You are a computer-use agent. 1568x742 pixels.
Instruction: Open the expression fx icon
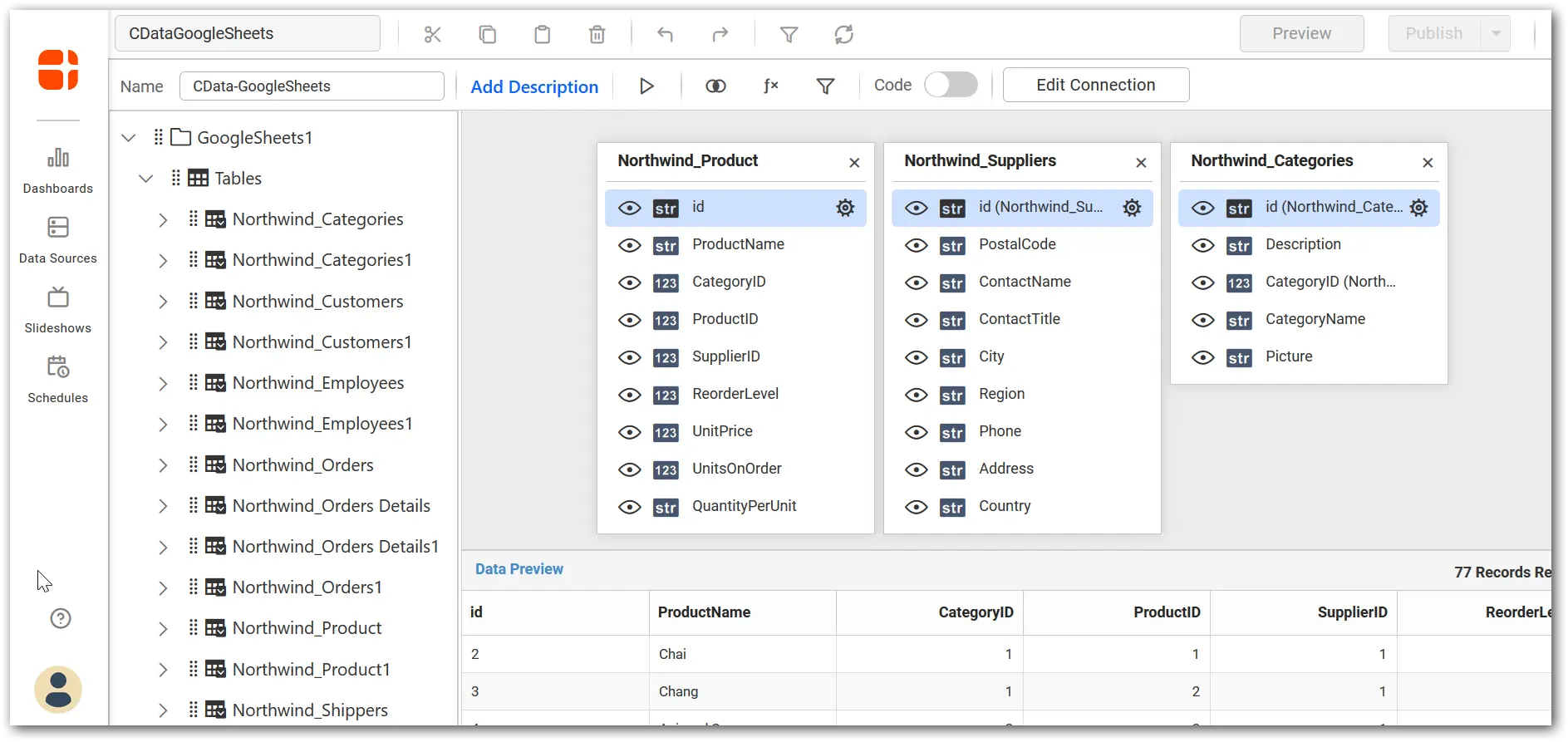pyautogui.click(x=770, y=86)
